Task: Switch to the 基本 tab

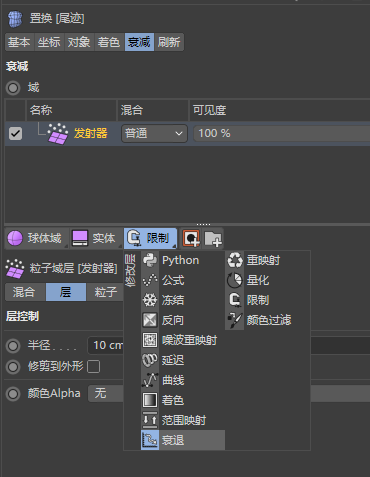Action: click(x=19, y=42)
